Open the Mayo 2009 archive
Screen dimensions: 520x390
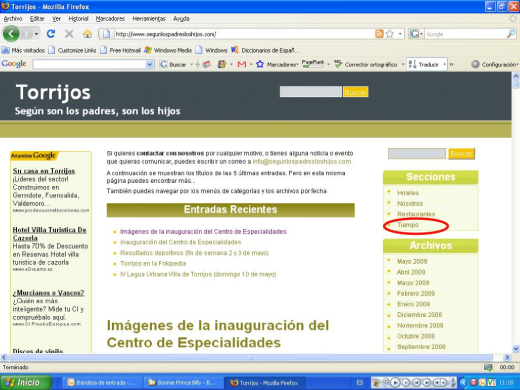[x=412, y=261]
